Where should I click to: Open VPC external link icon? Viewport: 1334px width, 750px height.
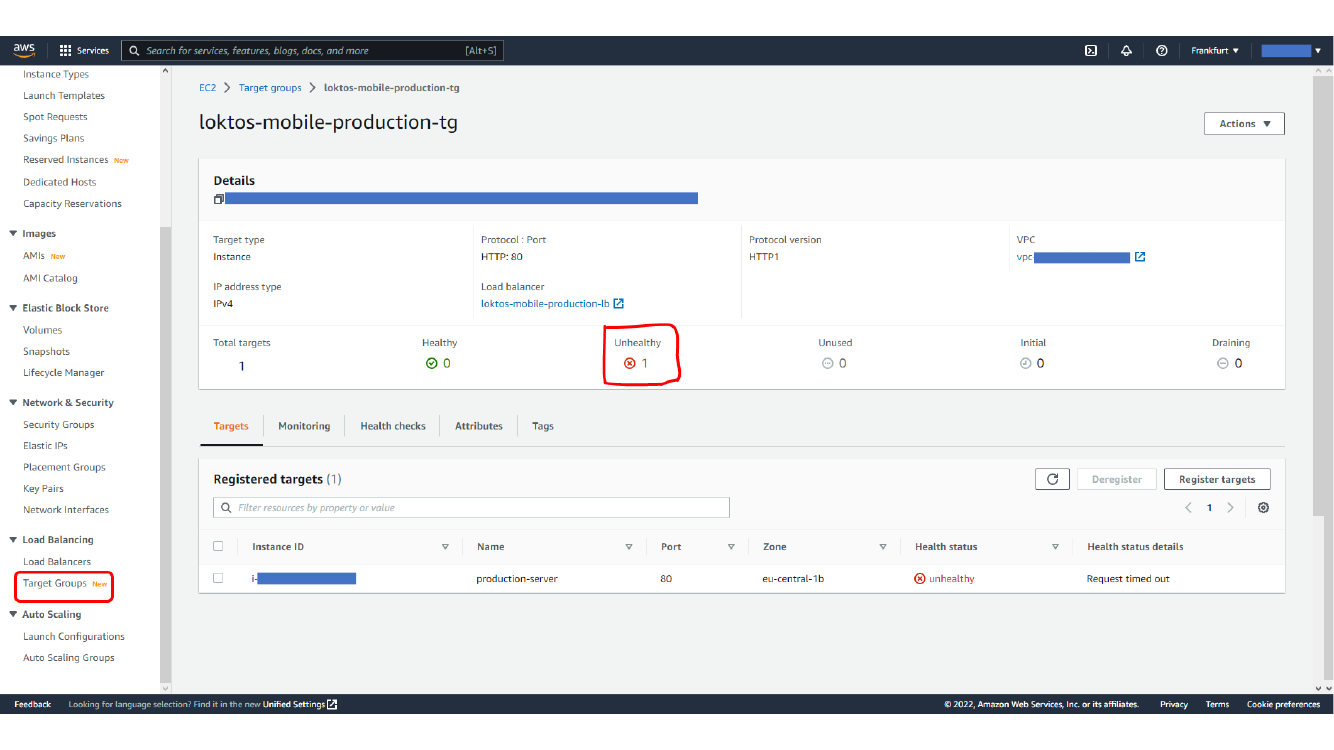click(1140, 257)
